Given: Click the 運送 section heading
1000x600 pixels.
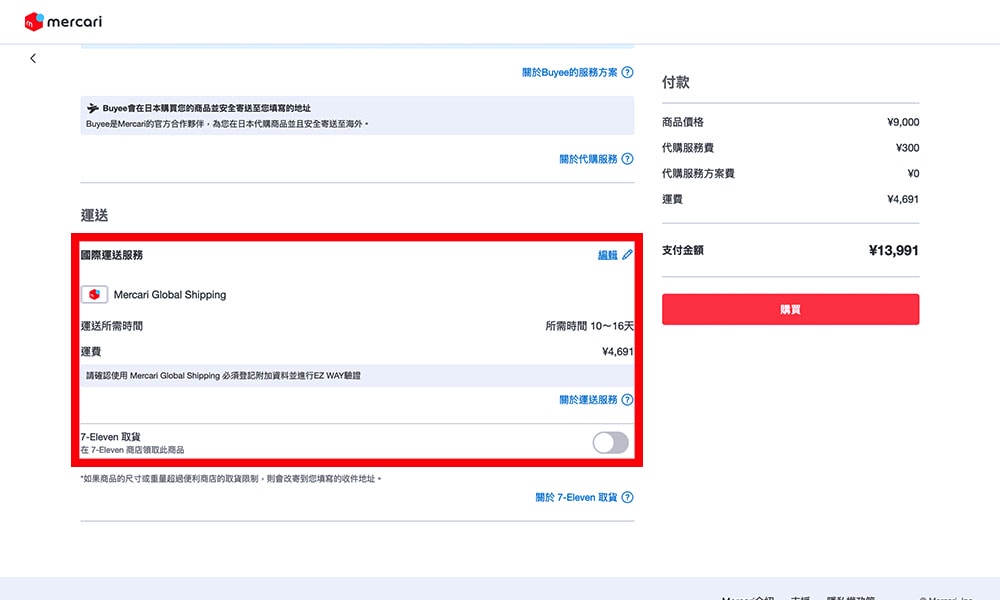Looking at the screenshot, I should tap(94, 216).
